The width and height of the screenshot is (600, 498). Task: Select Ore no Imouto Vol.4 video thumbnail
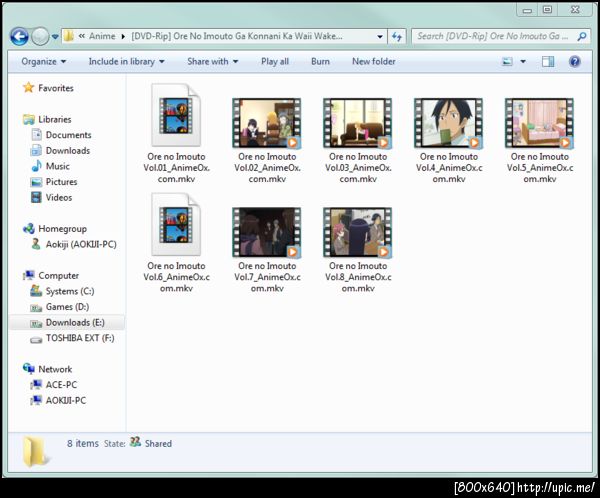(x=448, y=123)
